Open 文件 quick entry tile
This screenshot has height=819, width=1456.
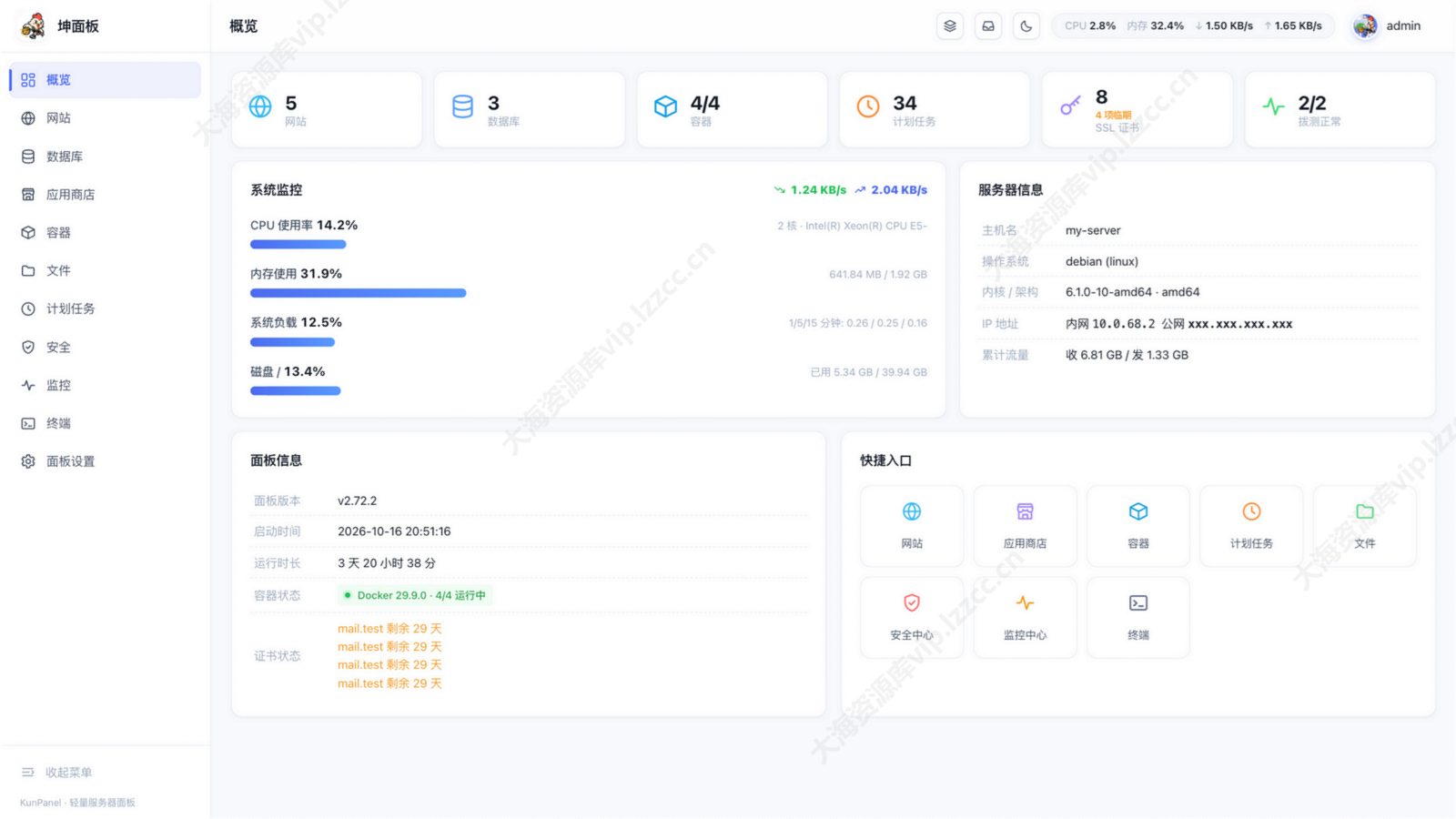pos(1365,526)
